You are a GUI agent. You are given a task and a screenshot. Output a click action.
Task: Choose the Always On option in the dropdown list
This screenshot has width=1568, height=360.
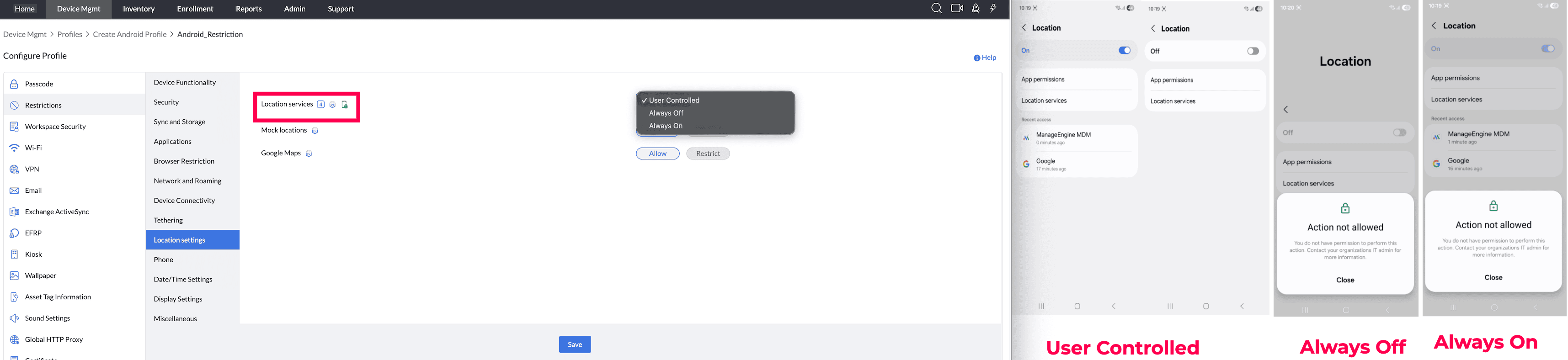click(x=715, y=126)
